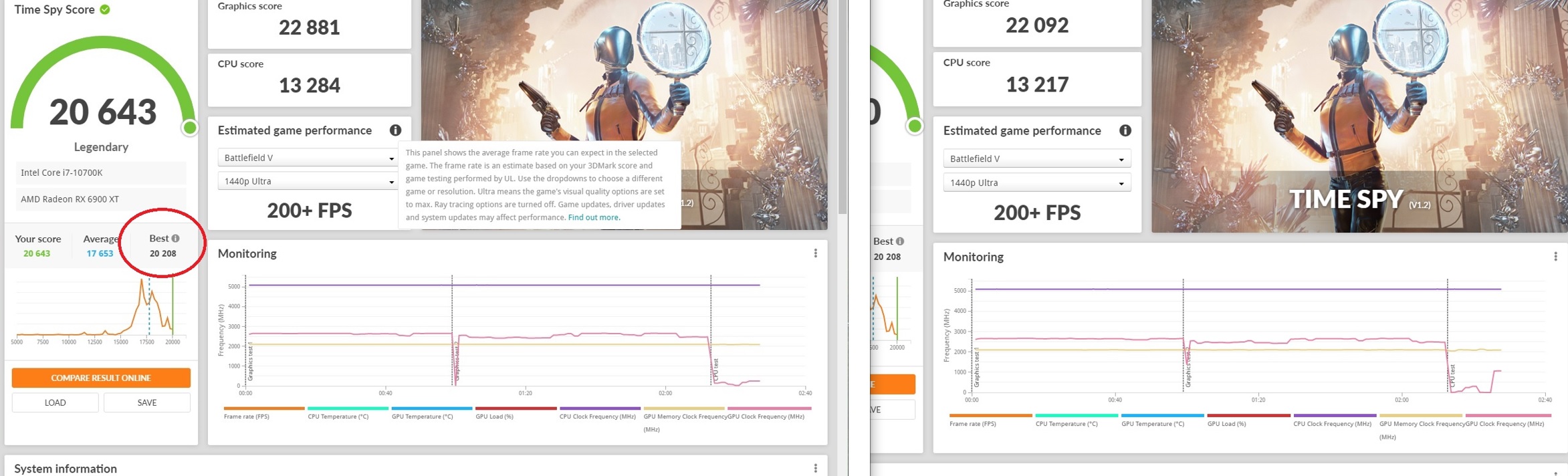The image size is (1568, 476).
Task: Click Estimated game performance info icon, right window
Action: 1125,130
